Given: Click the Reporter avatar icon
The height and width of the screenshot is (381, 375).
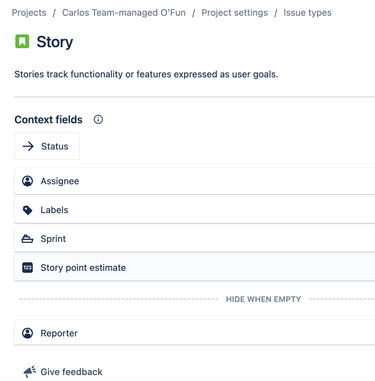Looking at the screenshot, I should [x=27, y=333].
